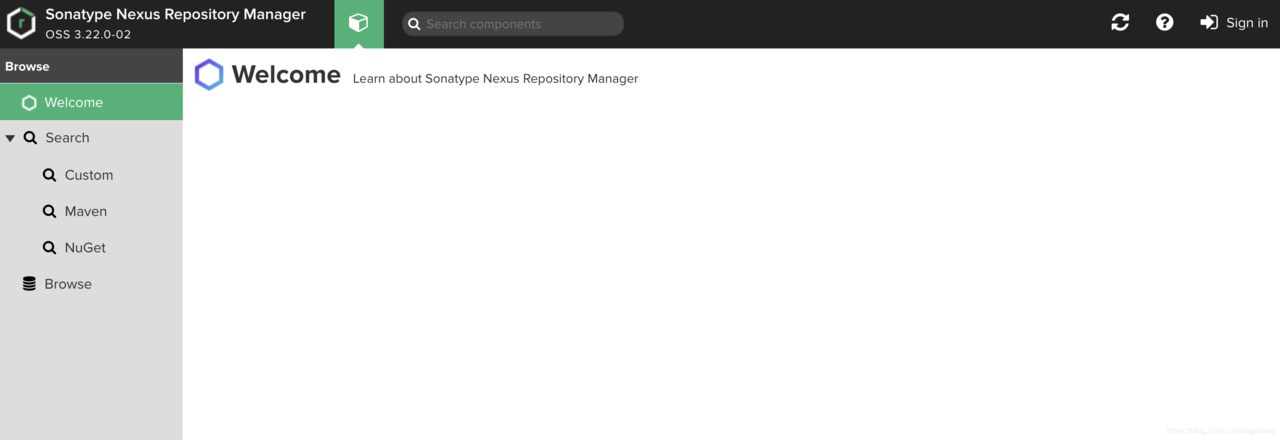
Task: Click the Browse database stack icon
Action: click(29, 284)
